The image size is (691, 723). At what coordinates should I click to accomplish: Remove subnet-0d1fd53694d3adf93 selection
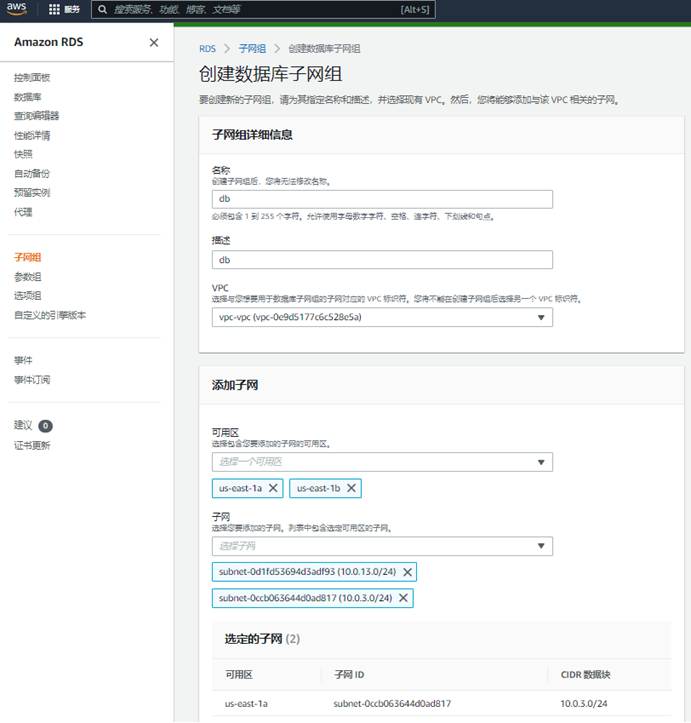click(x=408, y=572)
